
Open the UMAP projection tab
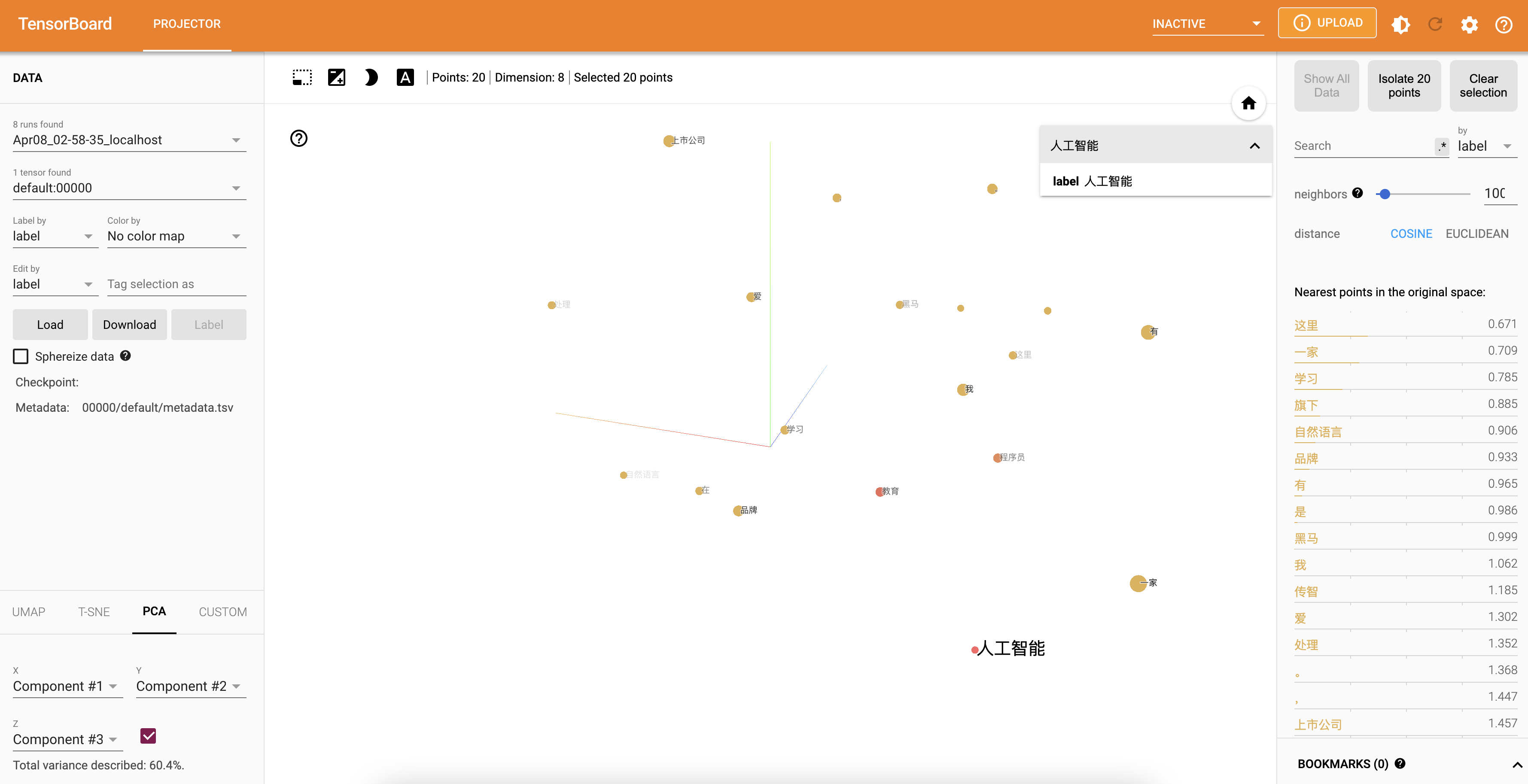point(28,612)
